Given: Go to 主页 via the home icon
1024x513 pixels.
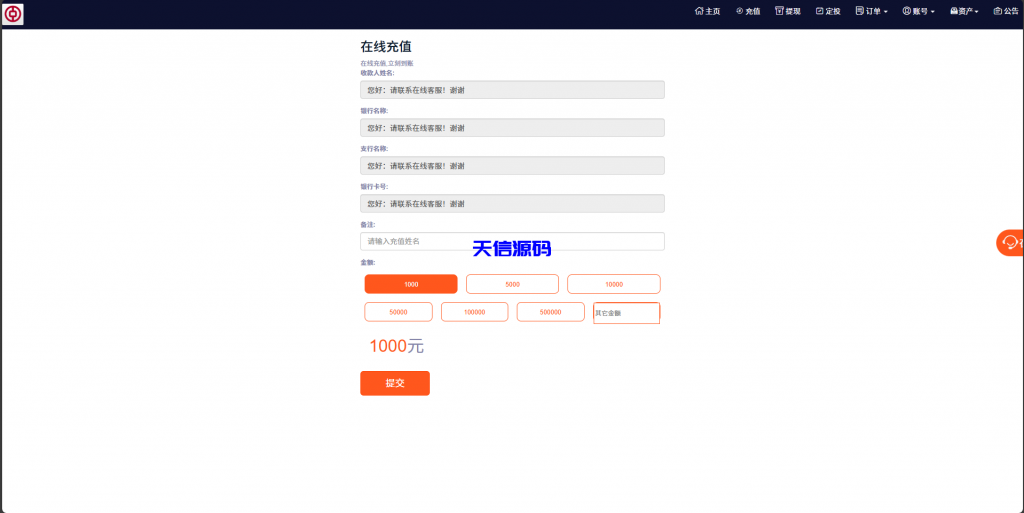Looking at the screenshot, I should click(x=699, y=11).
